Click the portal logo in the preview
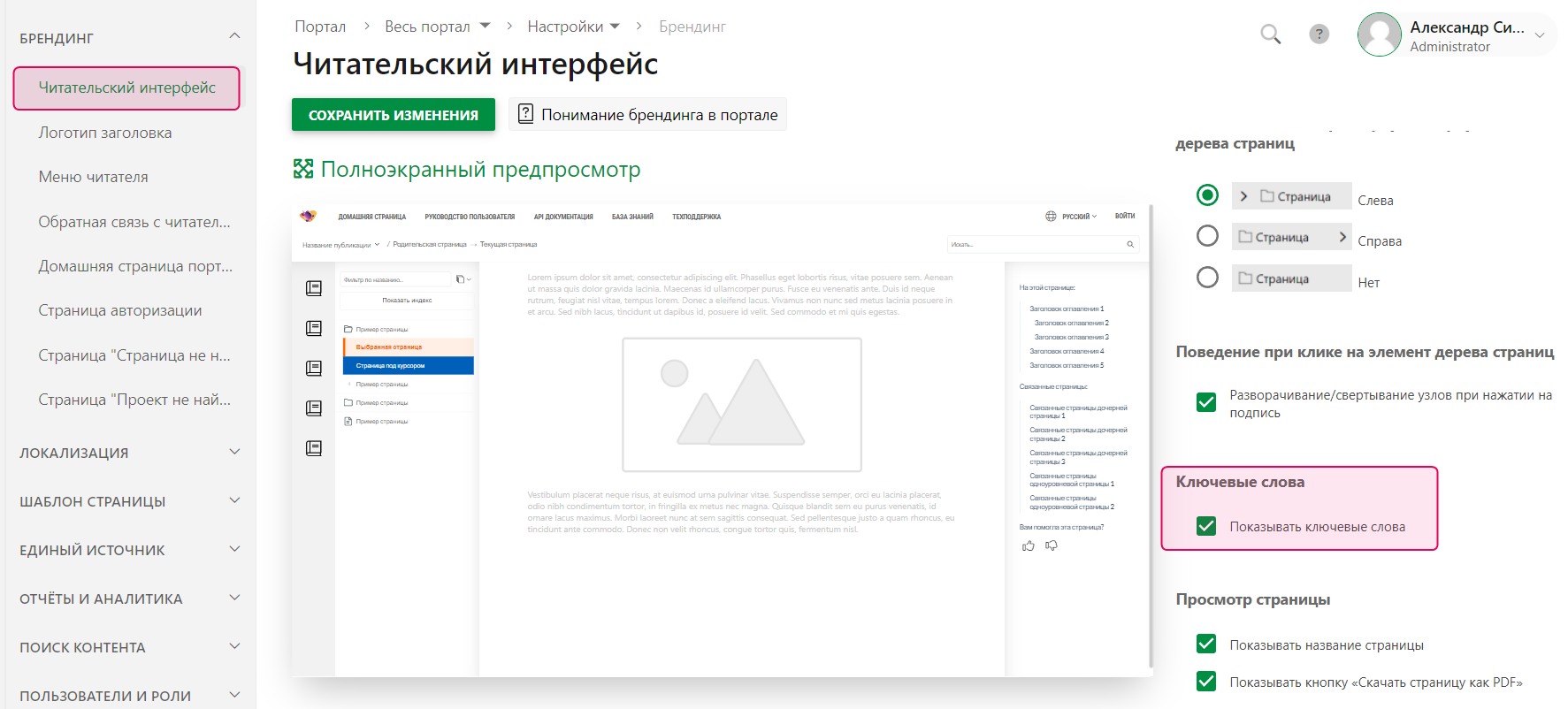Screen dimensions: 1568x709 tap(308, 216)
